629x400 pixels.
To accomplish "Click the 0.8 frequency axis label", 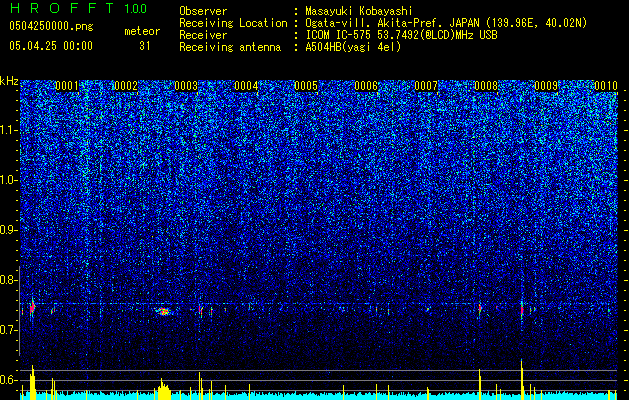I will tap(8, 280).
